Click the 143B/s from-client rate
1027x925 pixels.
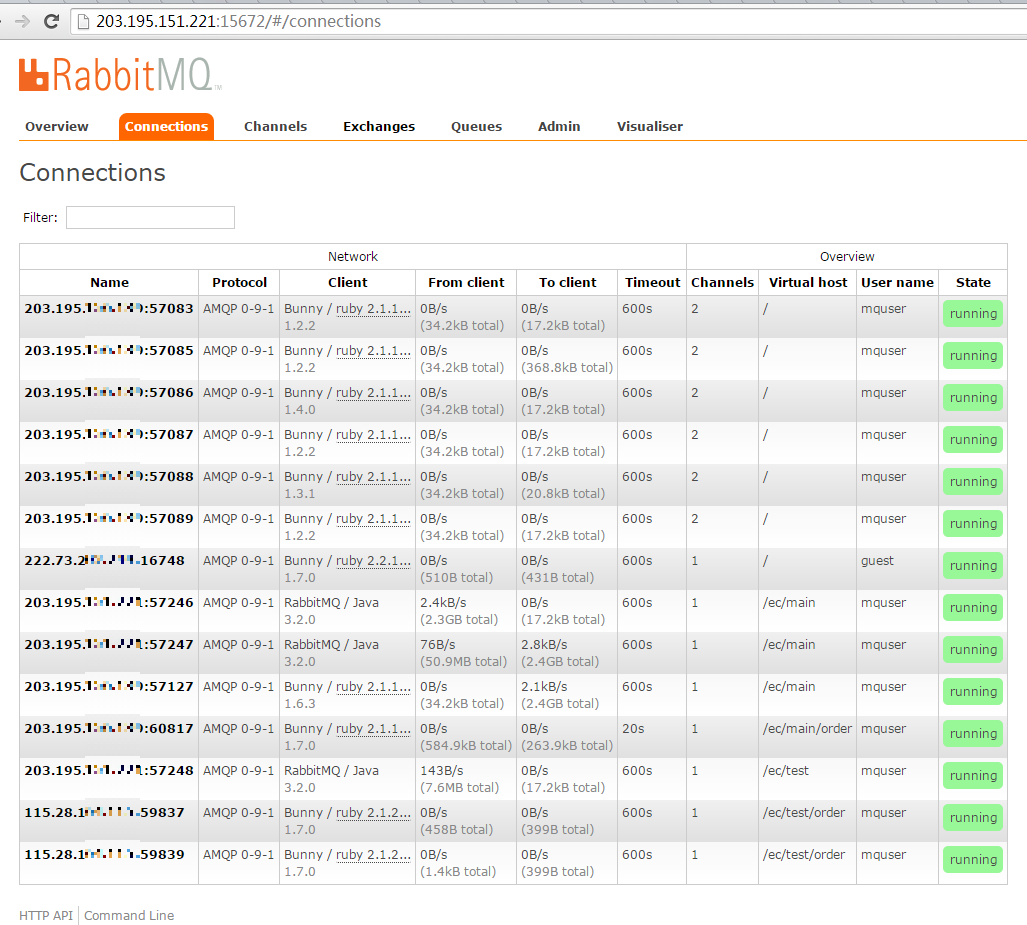(x=441, y=770)
